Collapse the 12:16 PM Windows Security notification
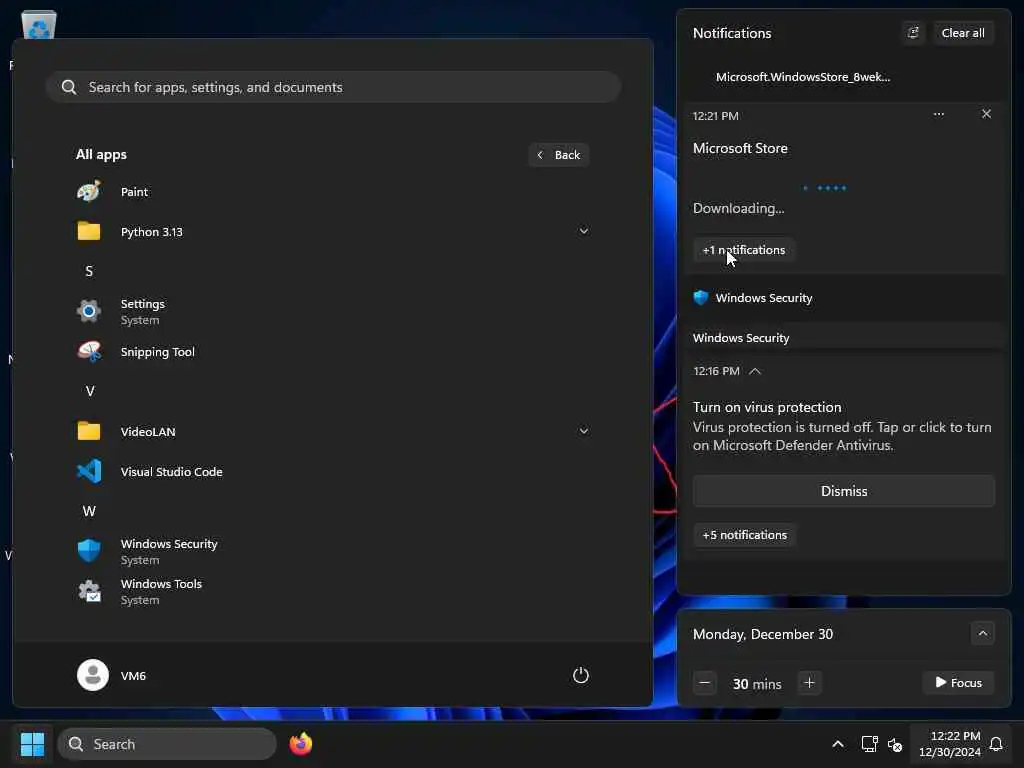The image size is (1024, 768). 755,371
